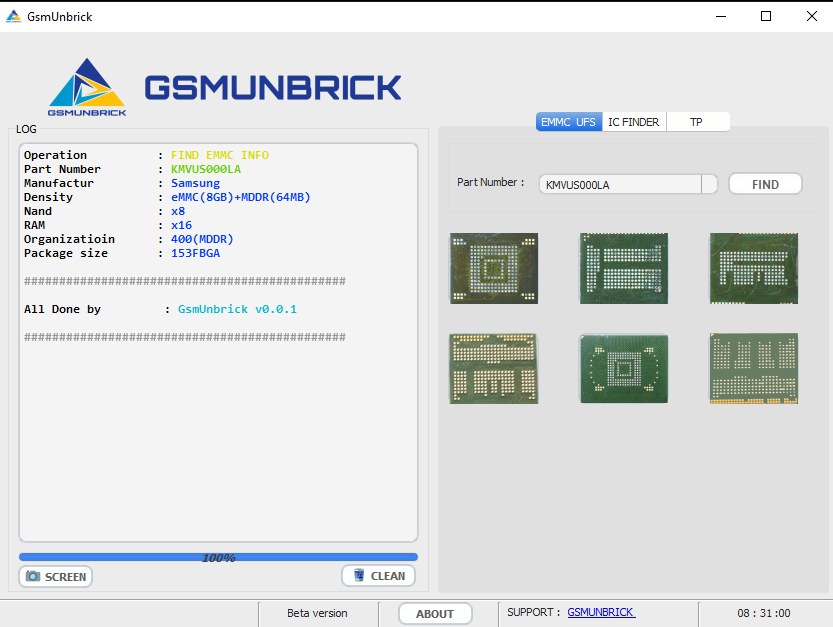Click the LOG group label
Viewport: 833px width, 627px height.
click(26, 129)
